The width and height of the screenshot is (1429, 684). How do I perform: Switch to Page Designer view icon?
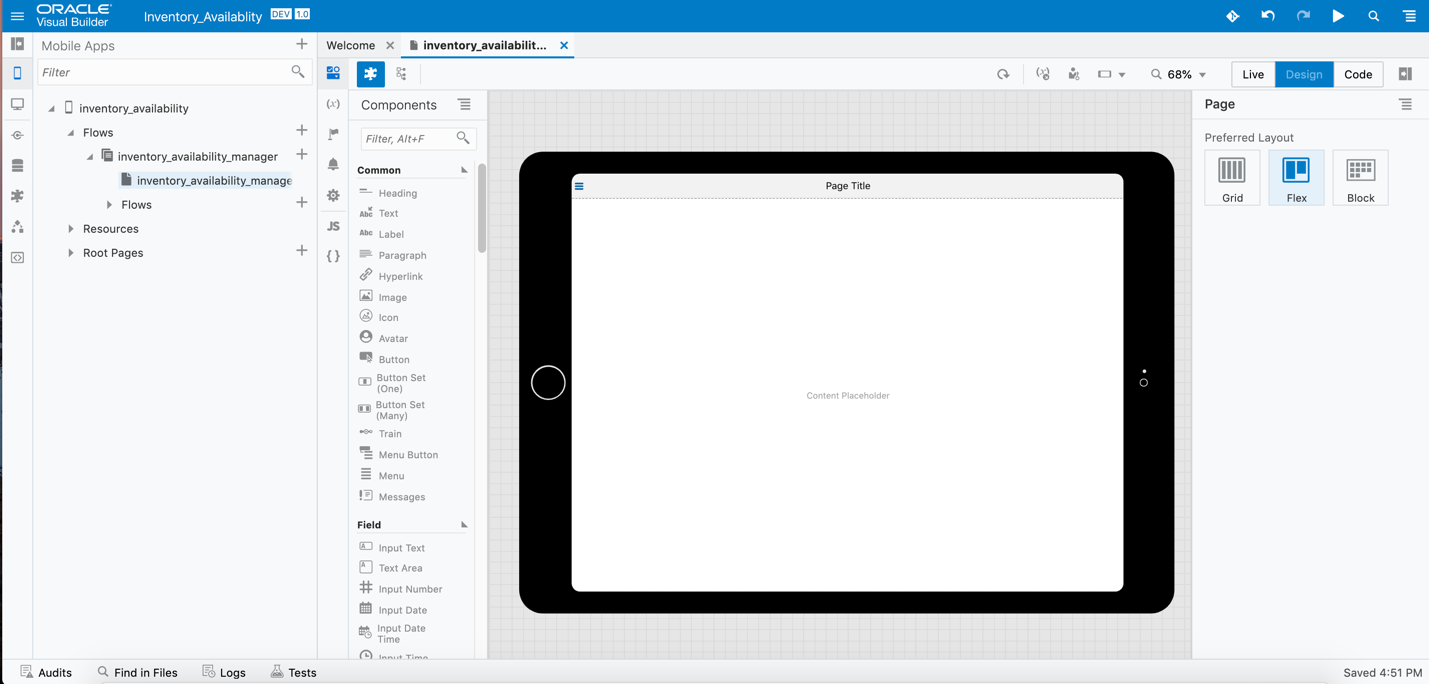(x=333, y=73)
